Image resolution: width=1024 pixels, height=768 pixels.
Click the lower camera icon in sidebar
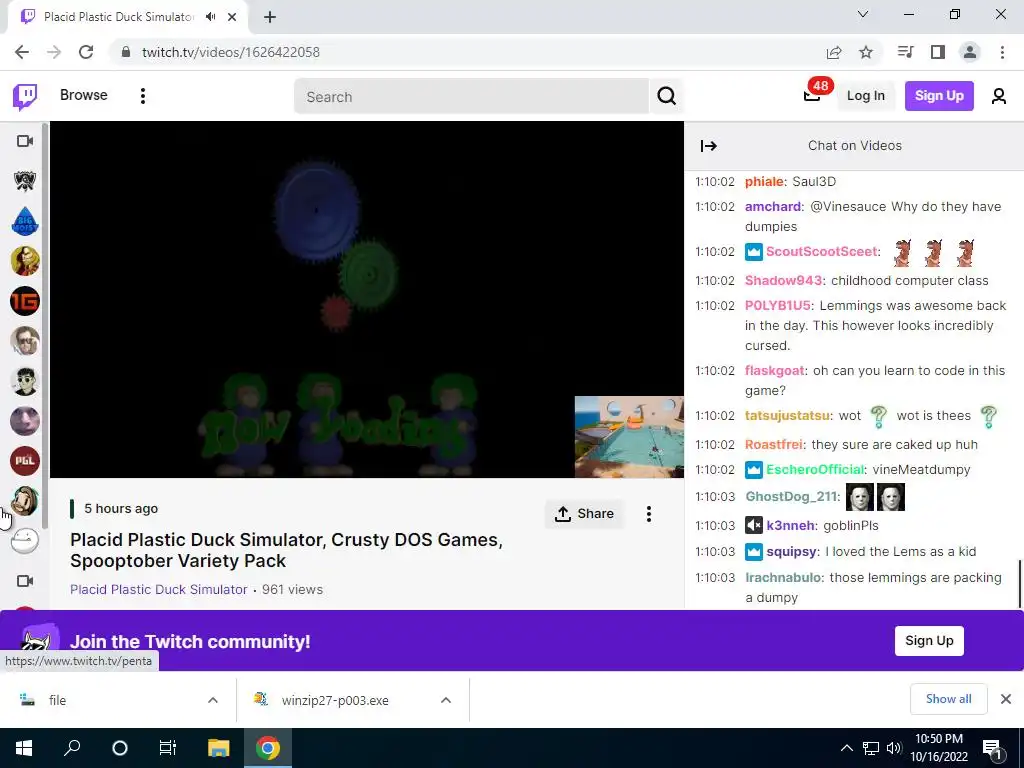click(25, 581)
